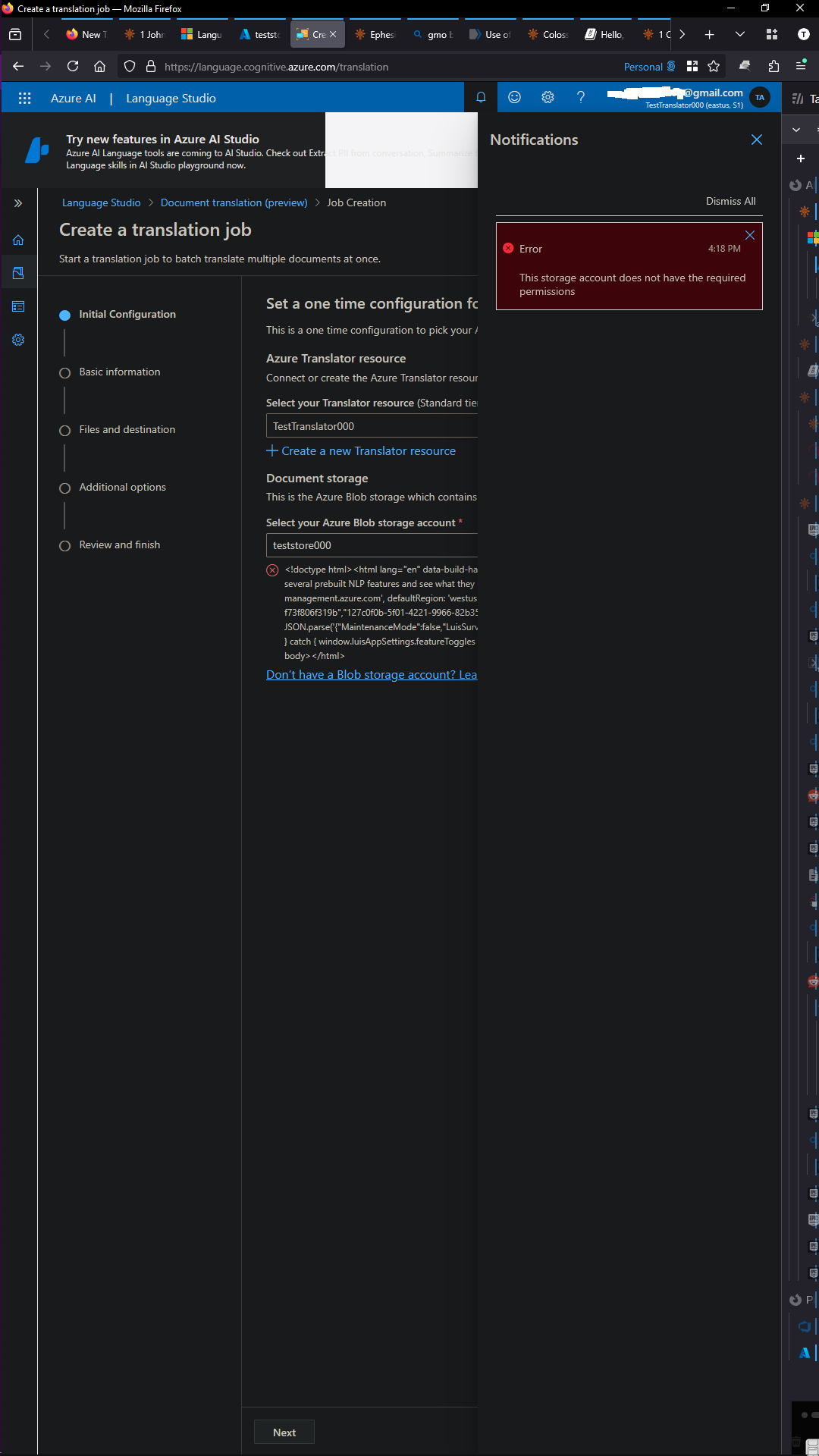Switch to the 'Langu' browser tab

[x=202, y=34]
